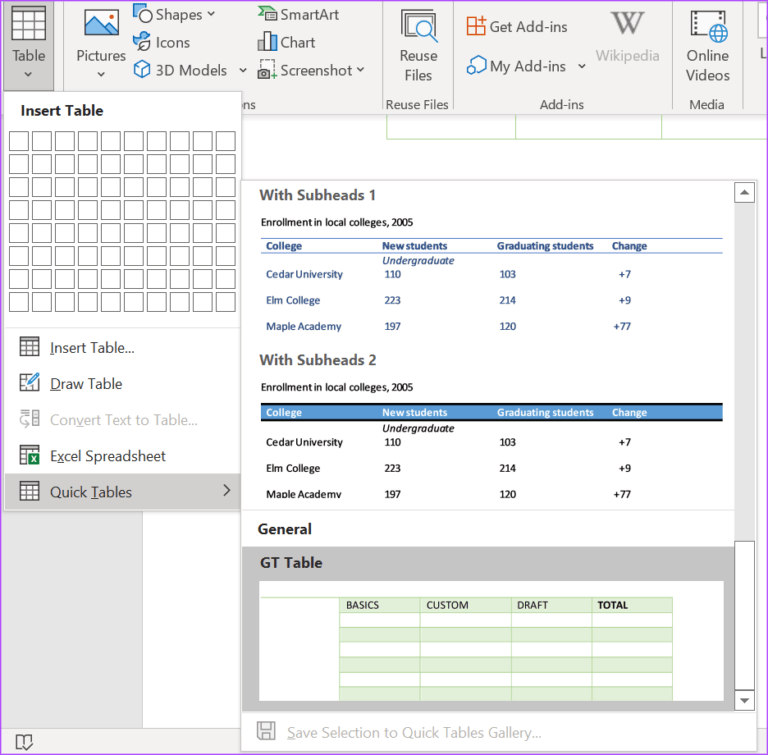
Task: Click CUSTOM header in GT Table preview
Action: pos(447,605)
